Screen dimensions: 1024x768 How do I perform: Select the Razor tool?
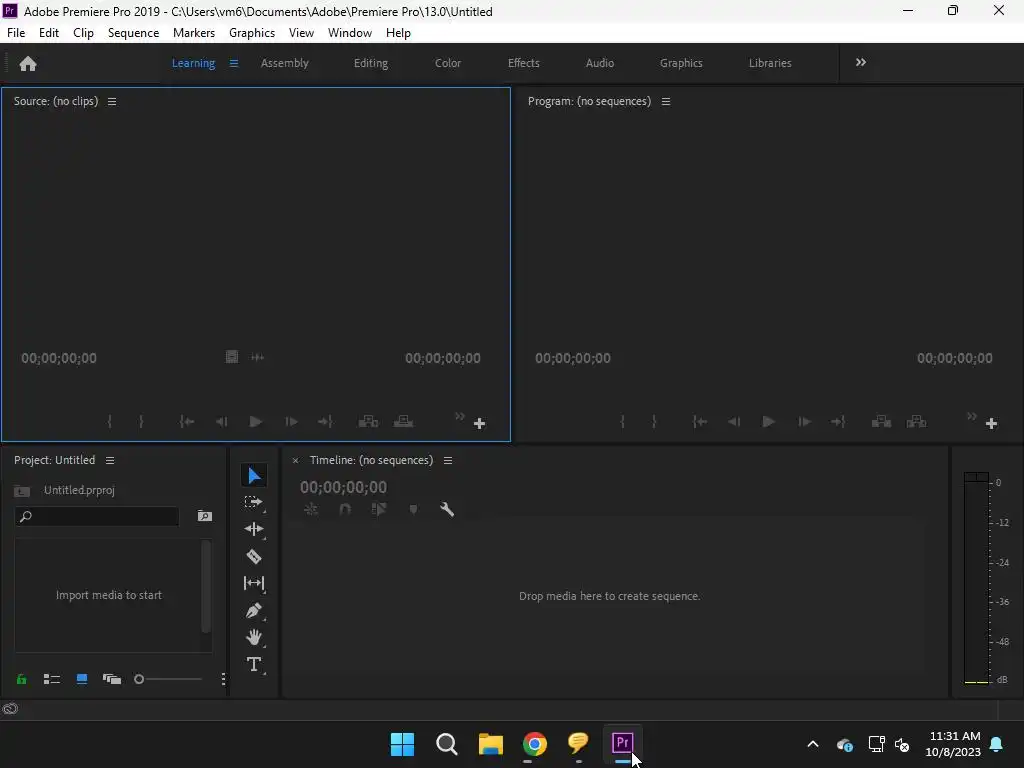coord(253,556)
